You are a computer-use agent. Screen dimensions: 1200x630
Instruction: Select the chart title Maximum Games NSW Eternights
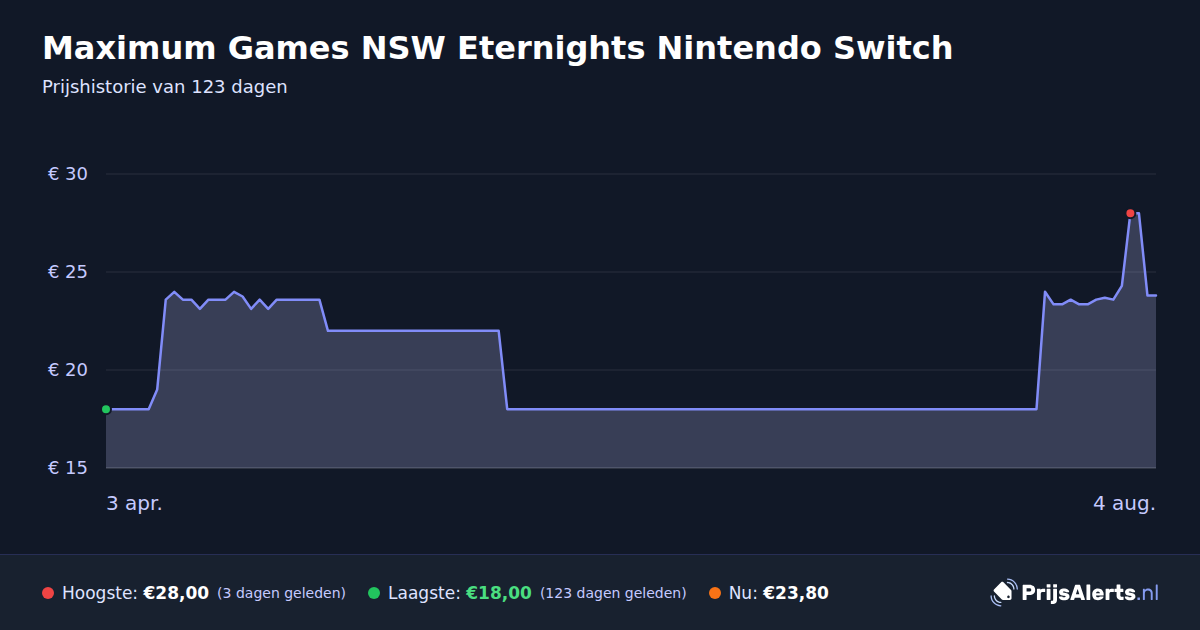497,48
